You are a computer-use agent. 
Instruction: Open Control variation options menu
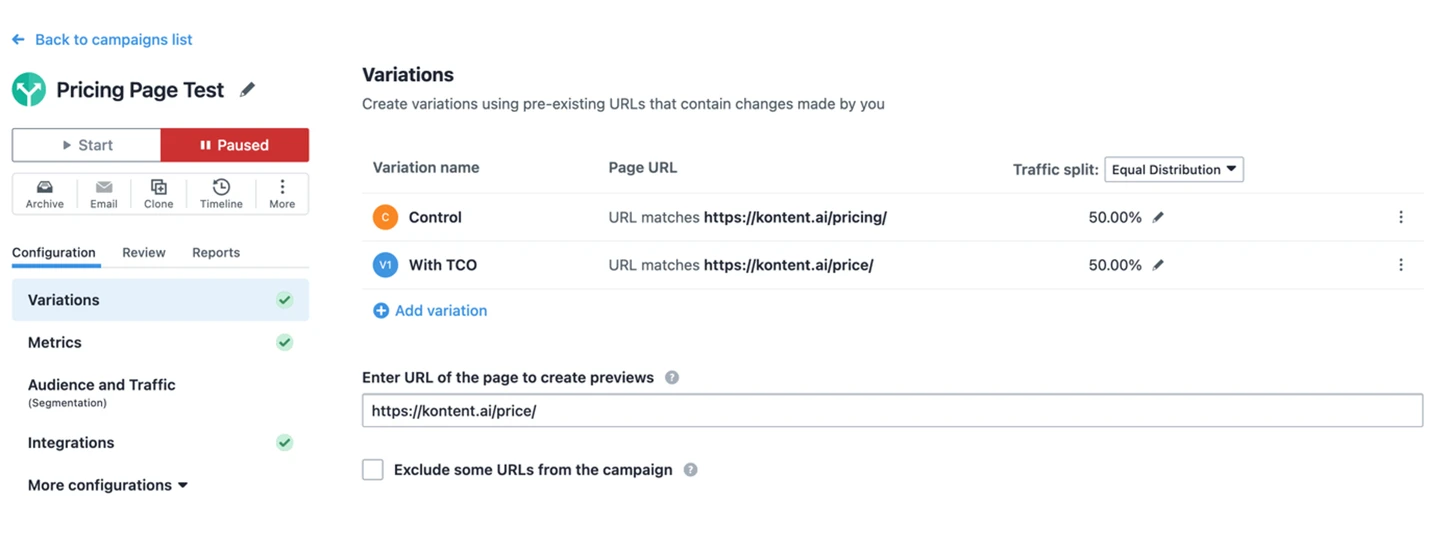tap(1400, 217)
